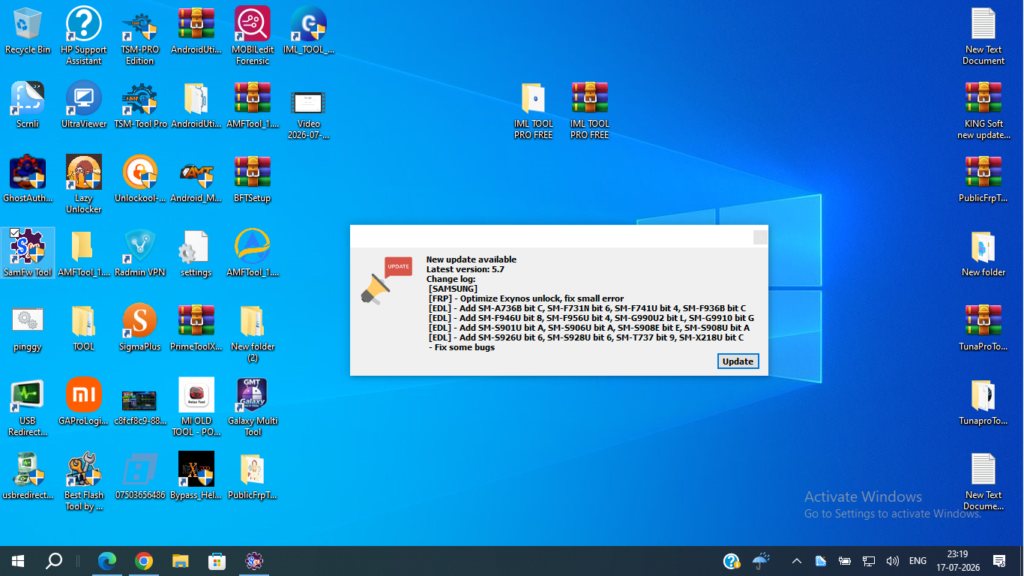Select Galaxy Multi Tool icon
This screenshot has width=1024, height=576.
252,408
